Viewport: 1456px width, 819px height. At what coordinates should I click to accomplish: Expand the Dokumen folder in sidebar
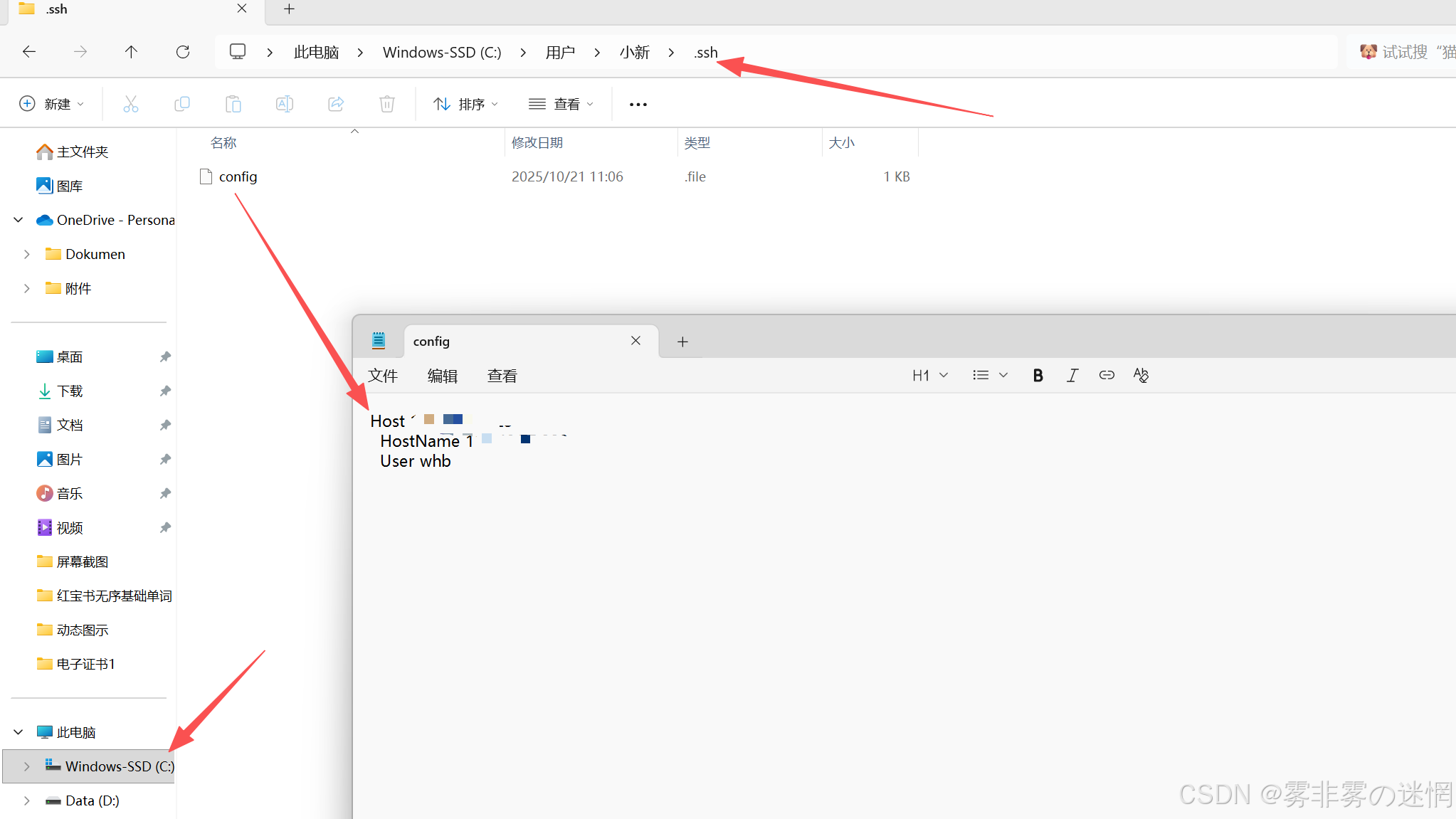27,254
